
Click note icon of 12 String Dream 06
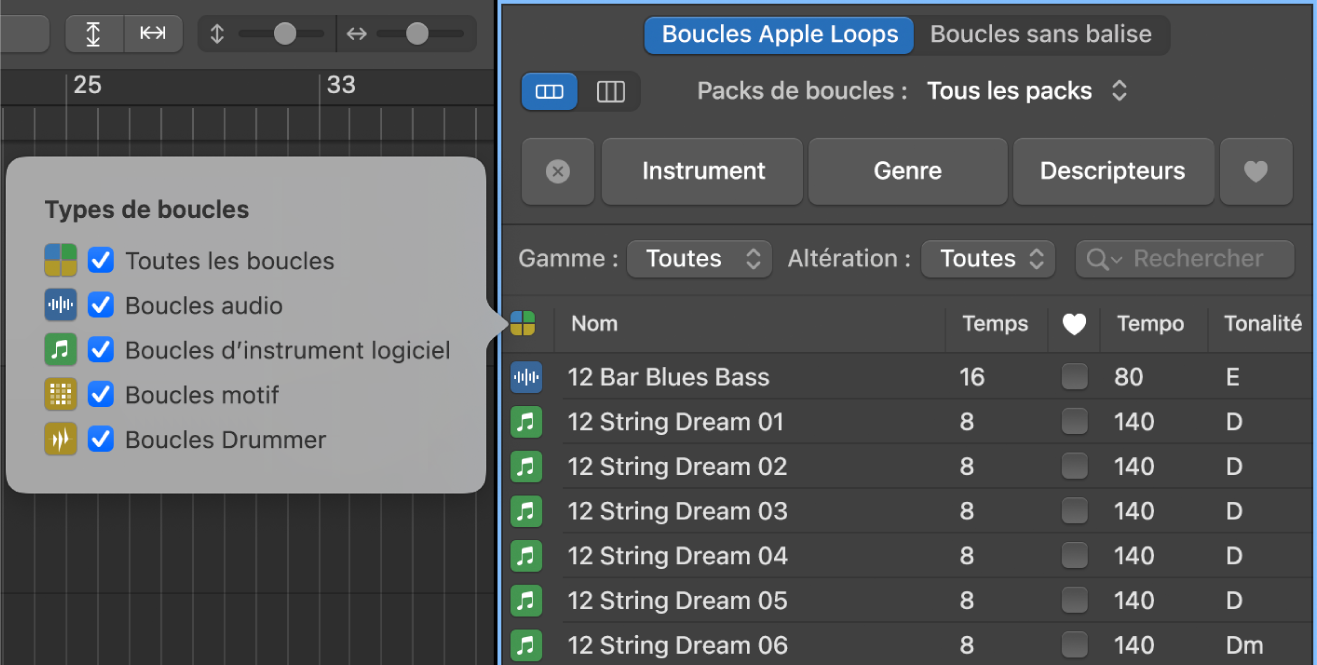pyautogui.click(x=526, y=645)
